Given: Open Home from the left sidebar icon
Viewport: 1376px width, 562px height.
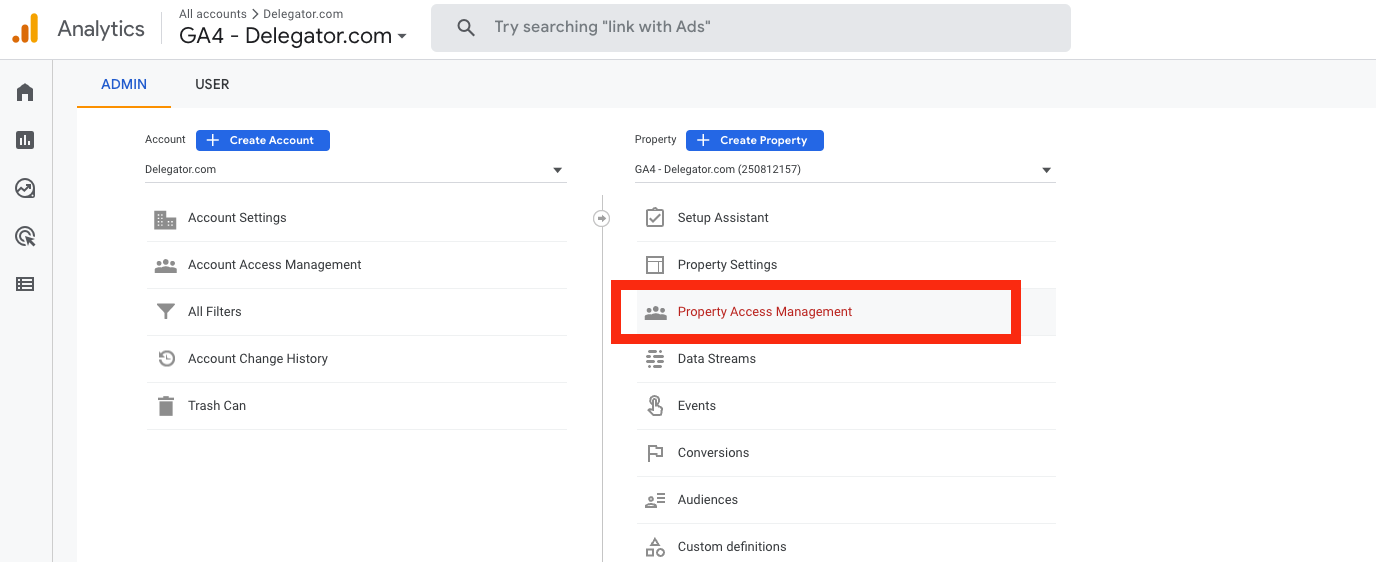Looking at the screenshot, I should pos(25,93).
